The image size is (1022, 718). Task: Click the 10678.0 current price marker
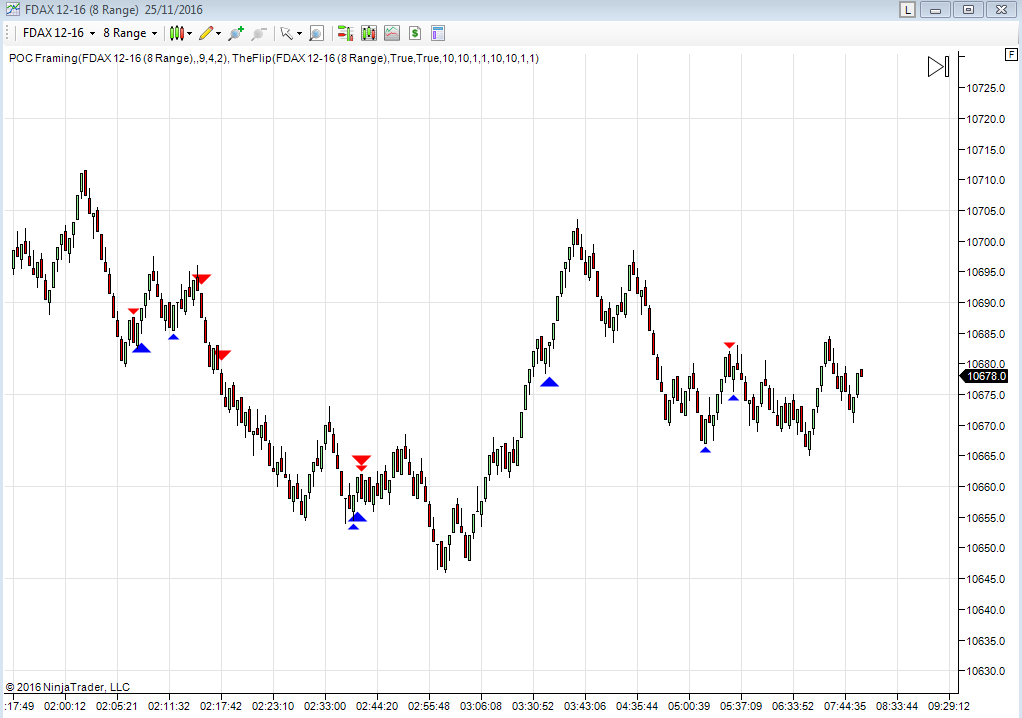point(986,376)
